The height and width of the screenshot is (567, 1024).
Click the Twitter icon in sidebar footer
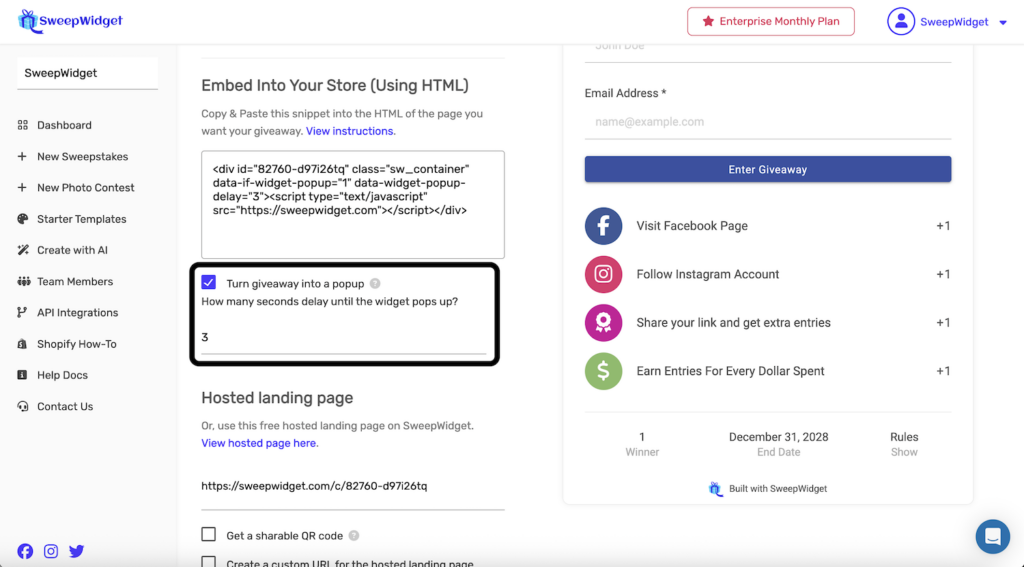(x=77, y=551)
